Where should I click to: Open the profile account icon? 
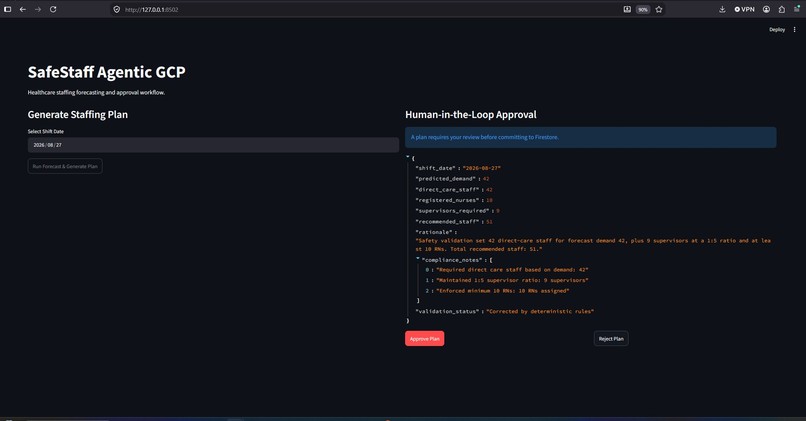(x=766, y=9)
